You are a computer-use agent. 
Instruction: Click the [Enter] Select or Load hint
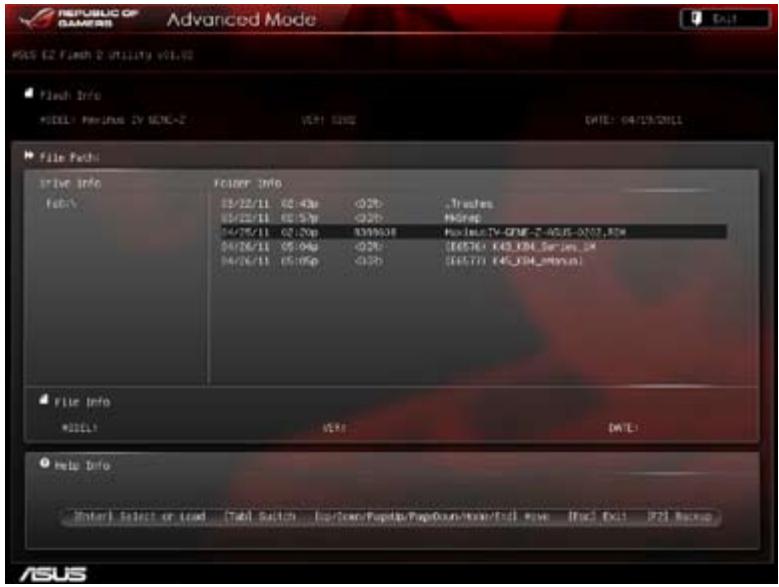tap(140, 516)
